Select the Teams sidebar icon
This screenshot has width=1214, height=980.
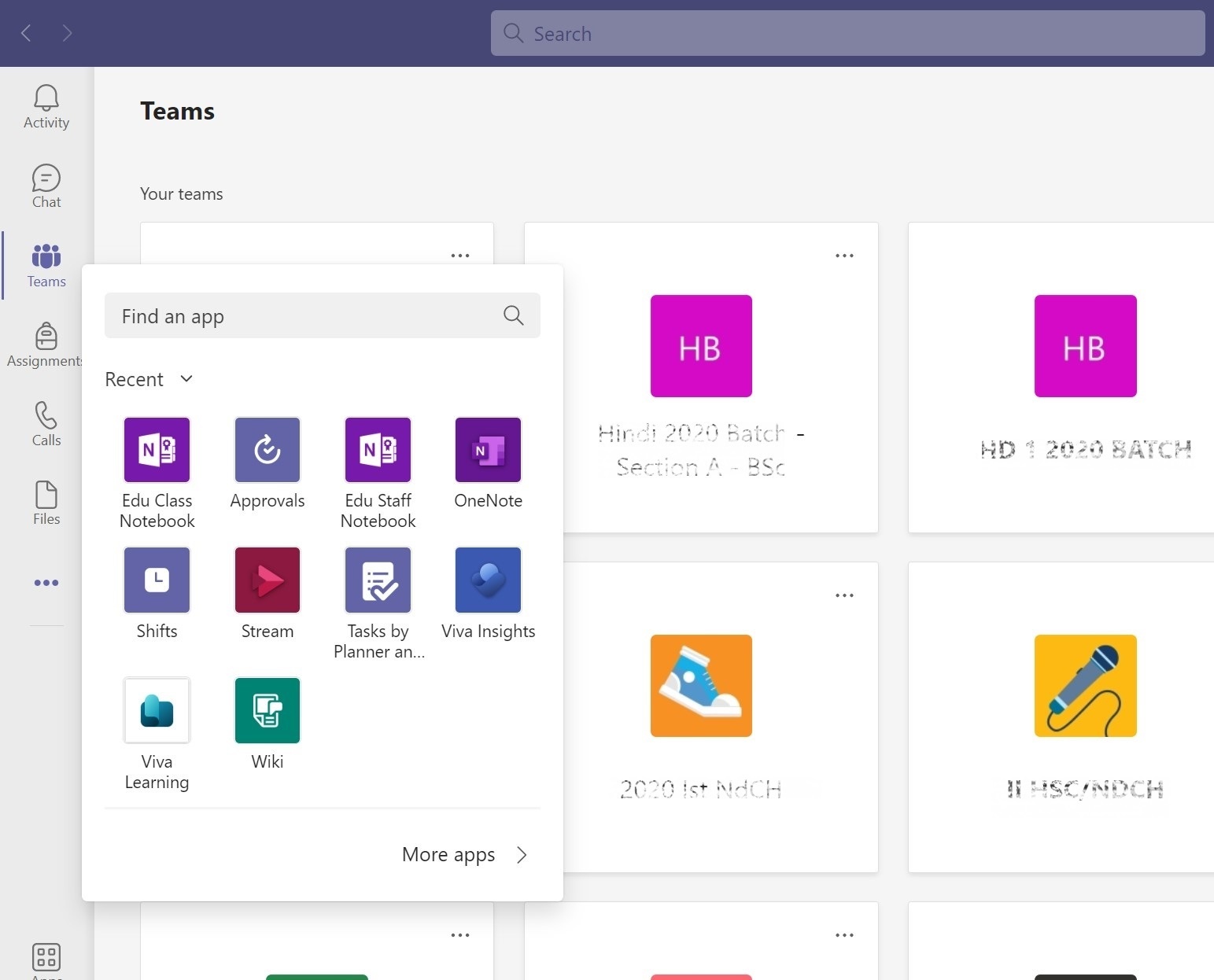[x=46, y=256]
